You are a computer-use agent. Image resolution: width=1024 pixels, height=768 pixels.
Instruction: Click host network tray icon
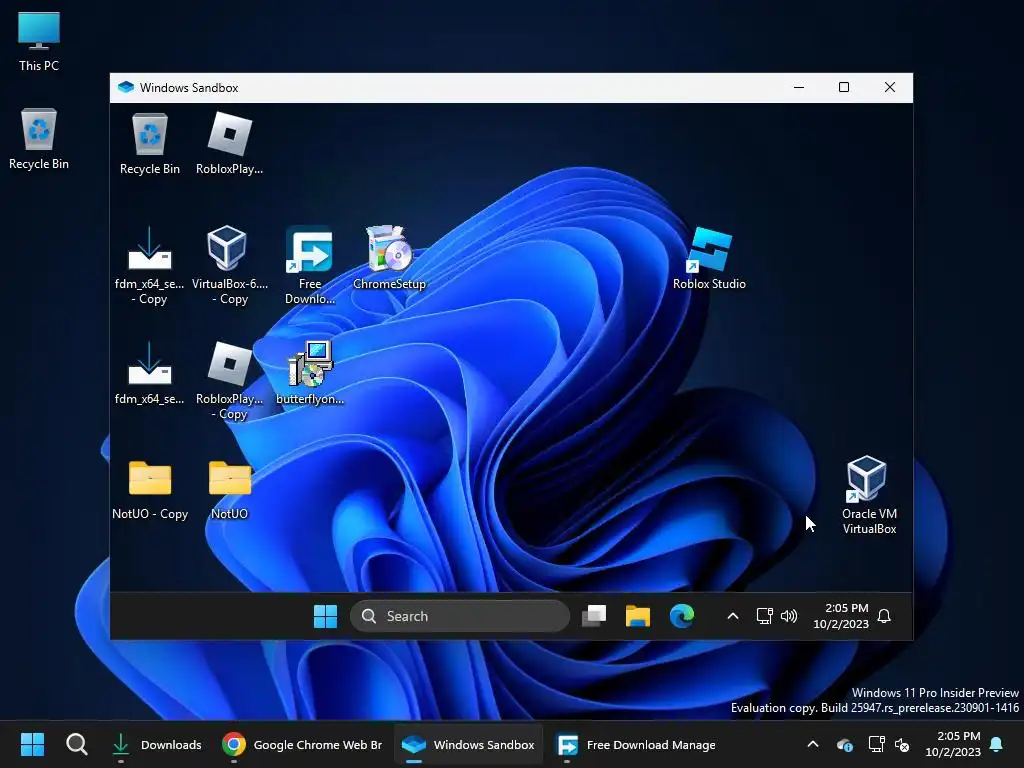click(x=876, y=744)
